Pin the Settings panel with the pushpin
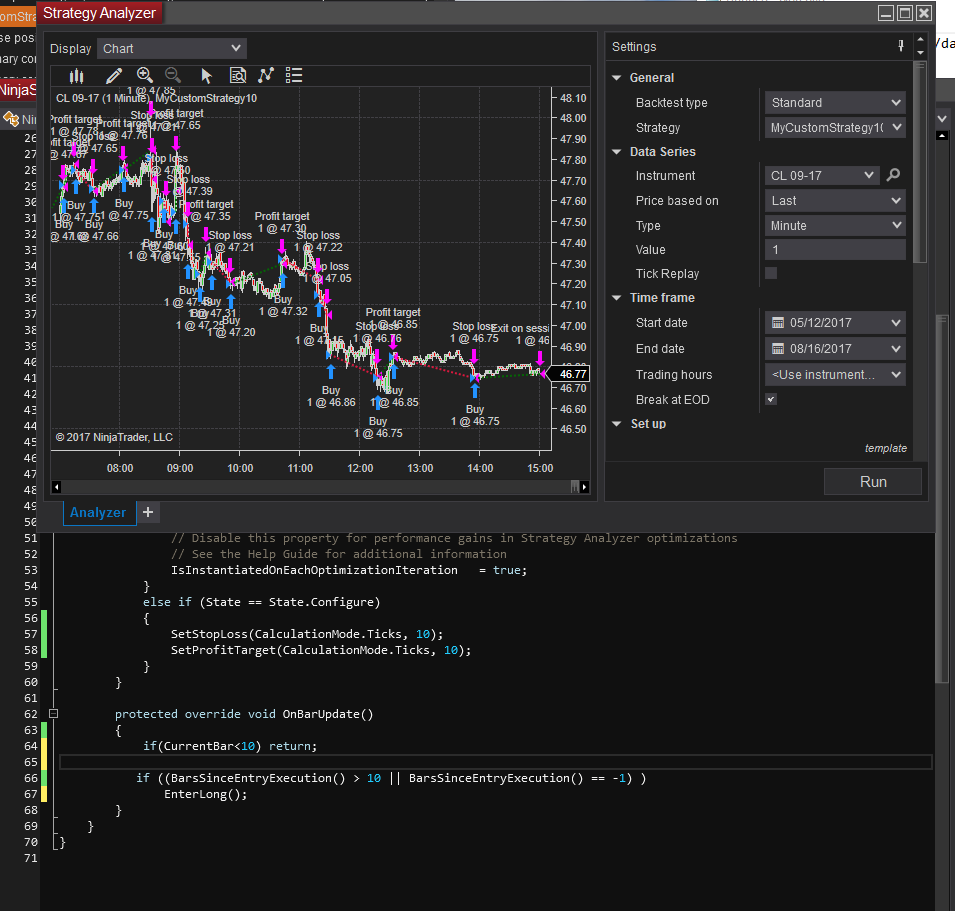 [x=901, y=47]
